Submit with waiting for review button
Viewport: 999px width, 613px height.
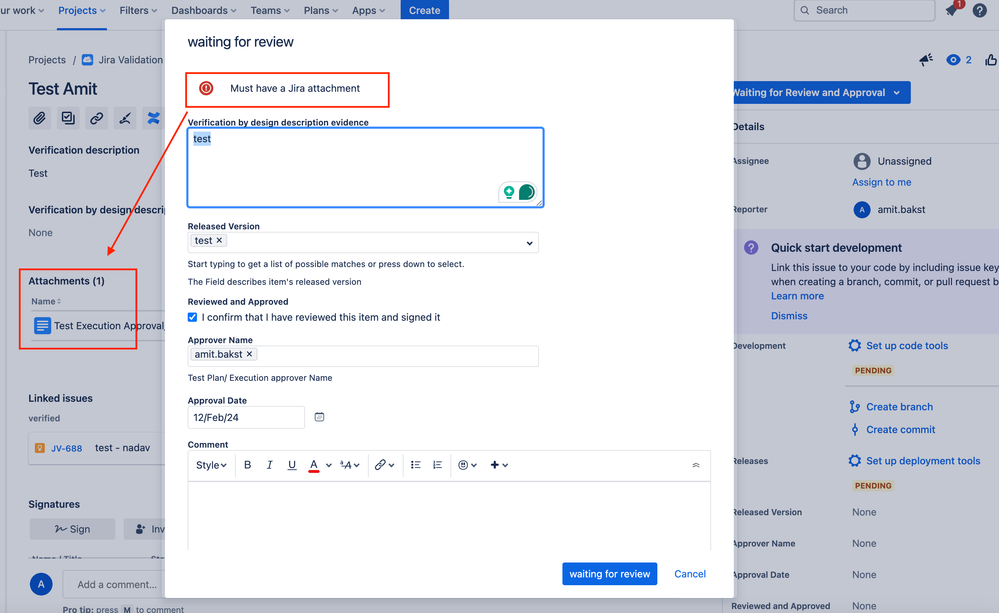pyautogui.click(x=609, y=573)
